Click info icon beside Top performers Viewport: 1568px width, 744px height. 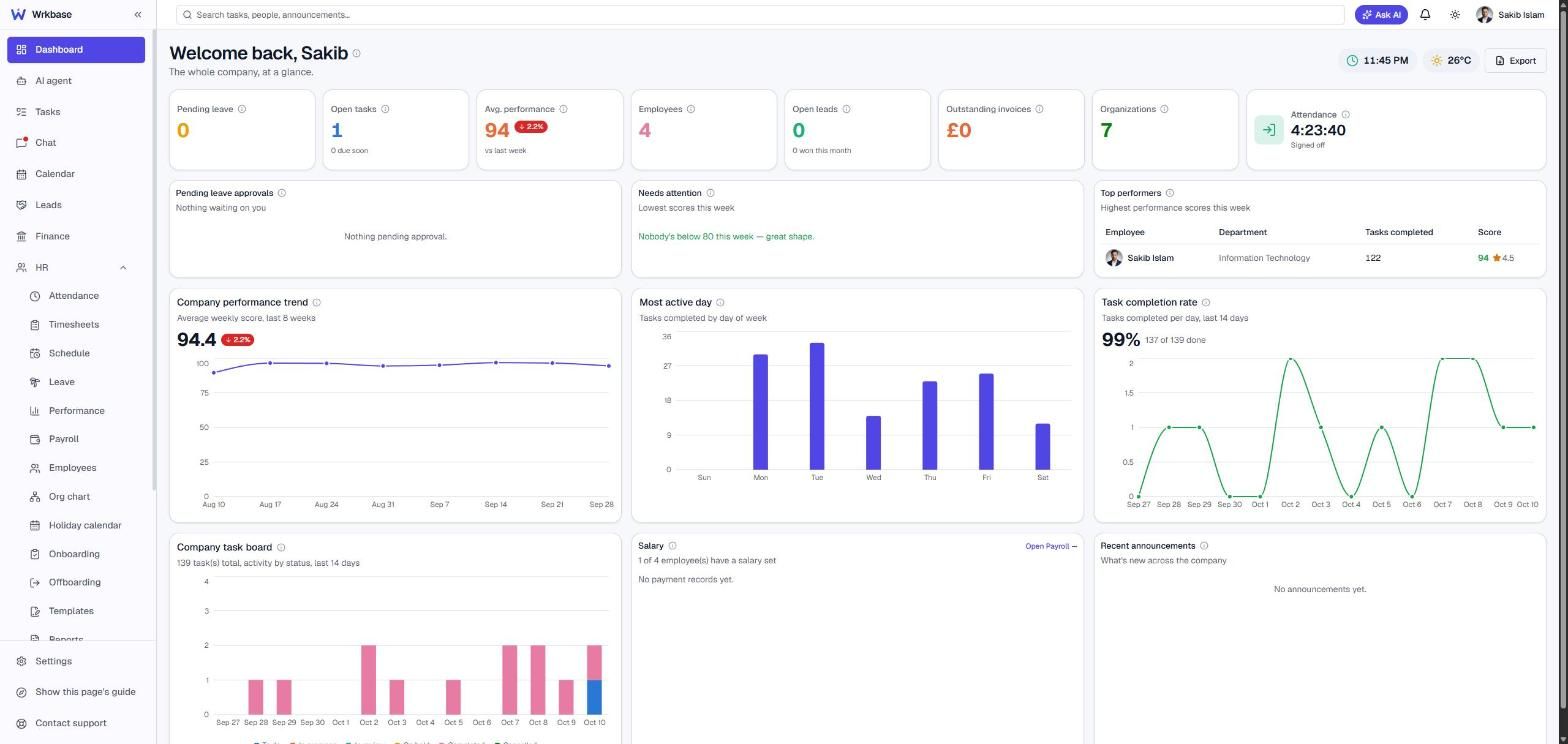click(x=1170, y=193)
